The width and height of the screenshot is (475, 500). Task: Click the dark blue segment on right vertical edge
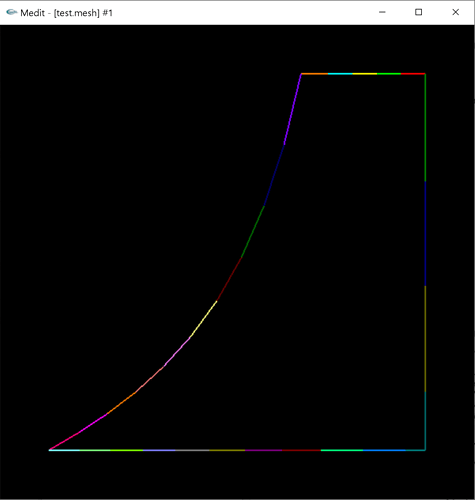pos(425,233)
